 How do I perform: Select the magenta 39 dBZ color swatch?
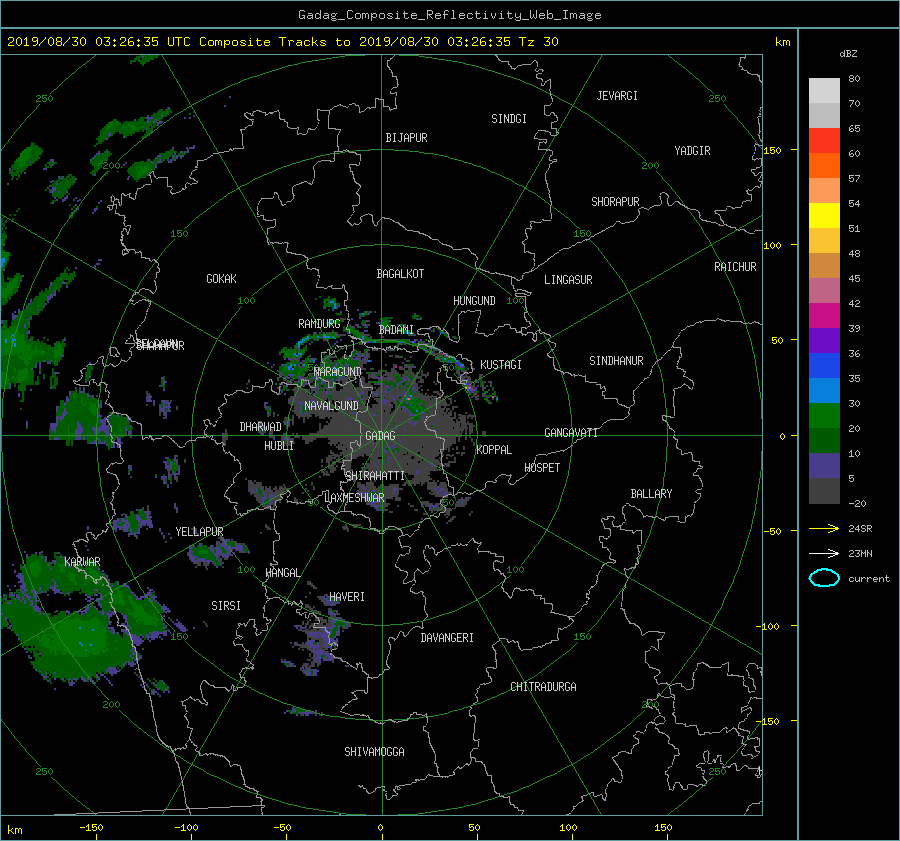[824, 315]
